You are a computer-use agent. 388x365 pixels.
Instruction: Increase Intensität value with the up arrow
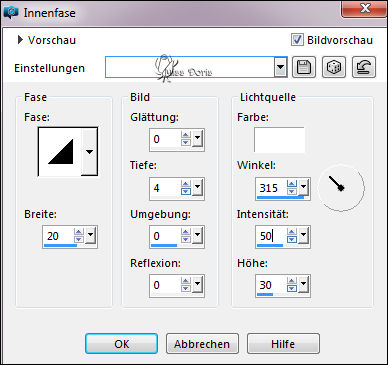292,232
